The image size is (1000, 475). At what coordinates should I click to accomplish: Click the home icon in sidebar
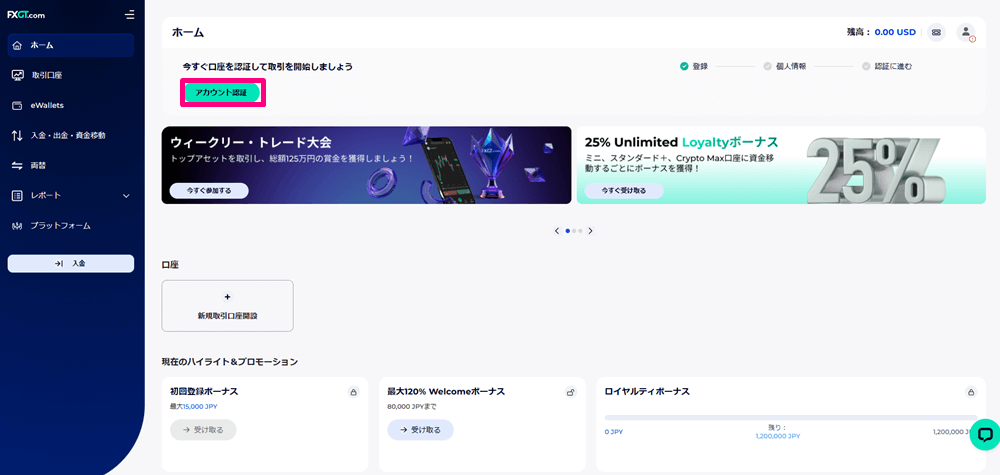17,45
